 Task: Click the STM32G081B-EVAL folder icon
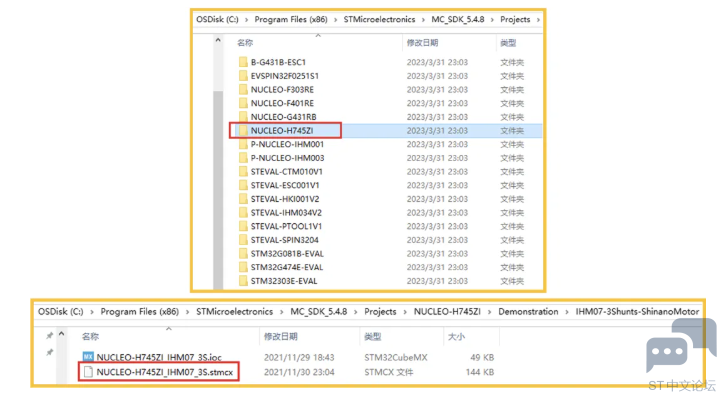tap(242, 254)
